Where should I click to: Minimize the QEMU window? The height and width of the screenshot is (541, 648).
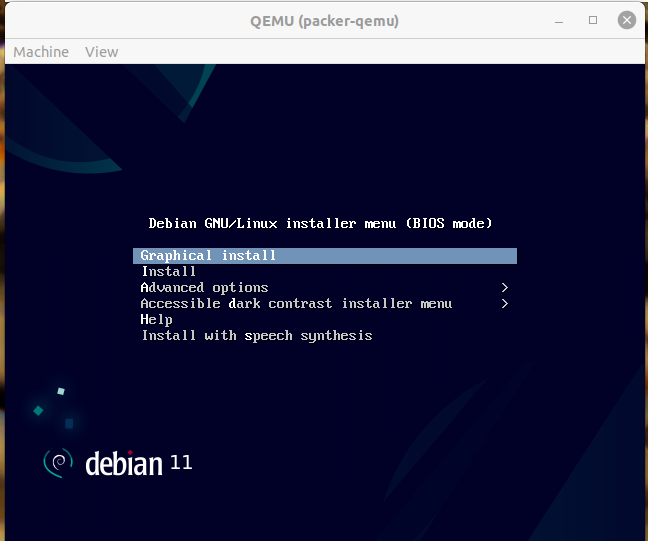pyautogui.click(x=560, y=20)
